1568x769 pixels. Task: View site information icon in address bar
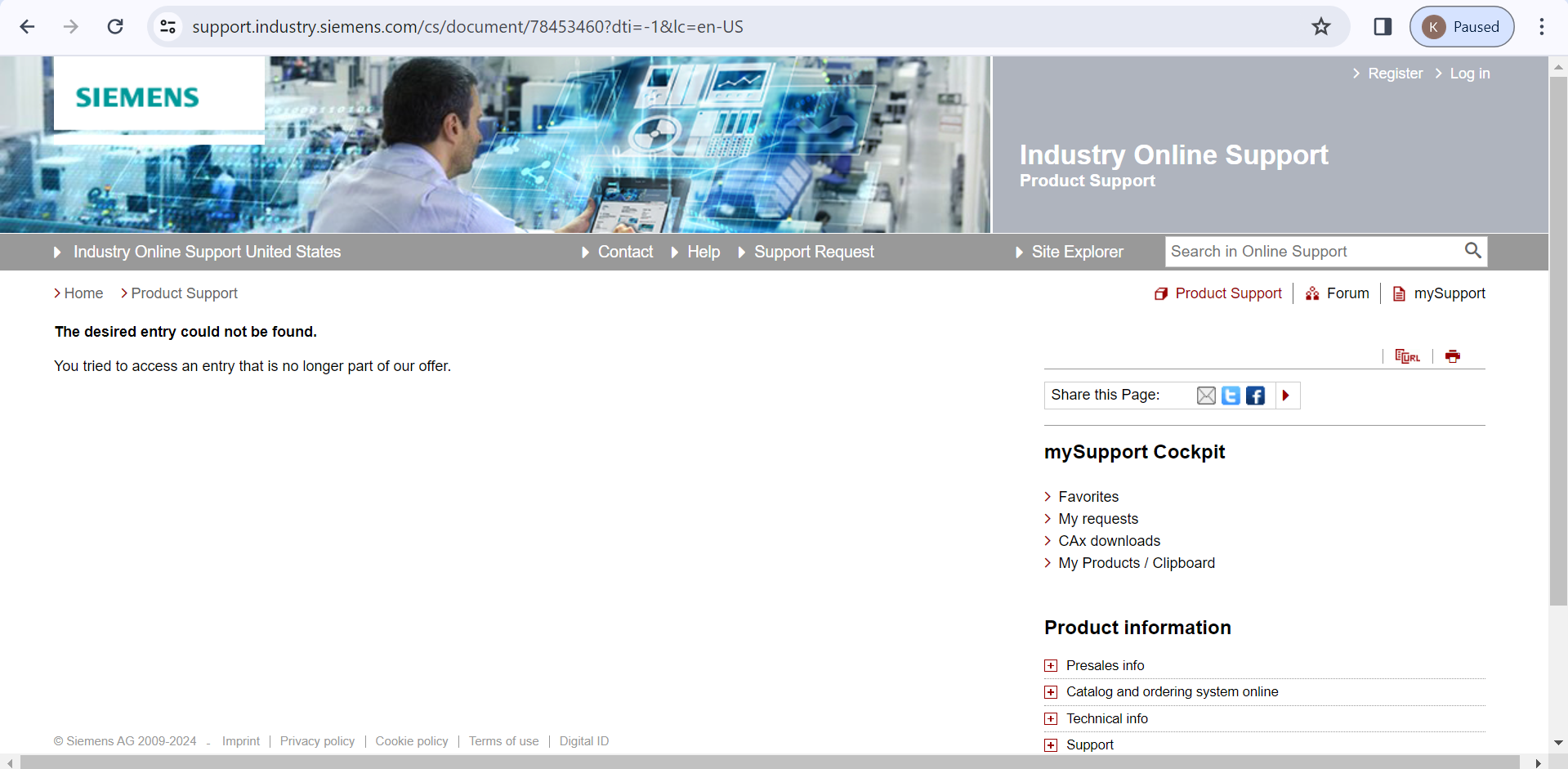coord(168,27)
